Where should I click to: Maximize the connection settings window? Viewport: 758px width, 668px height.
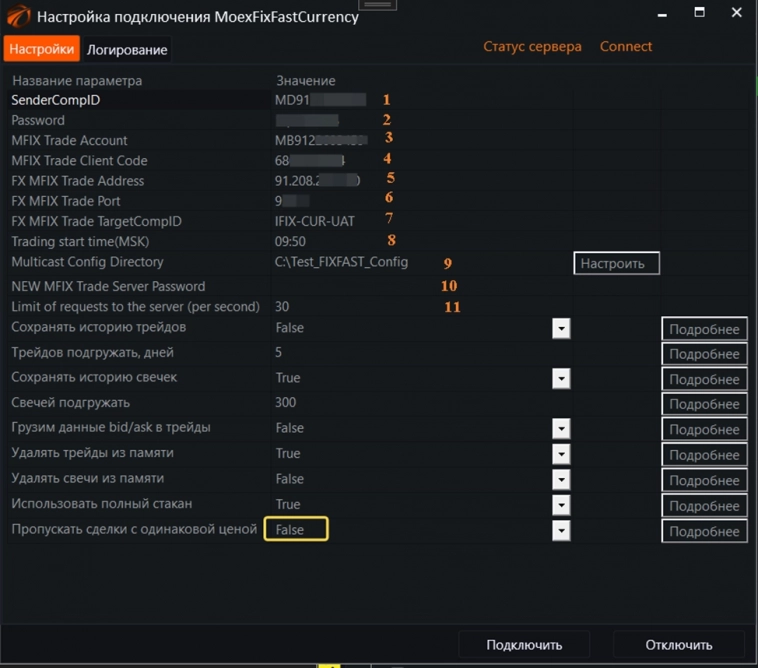699,13
